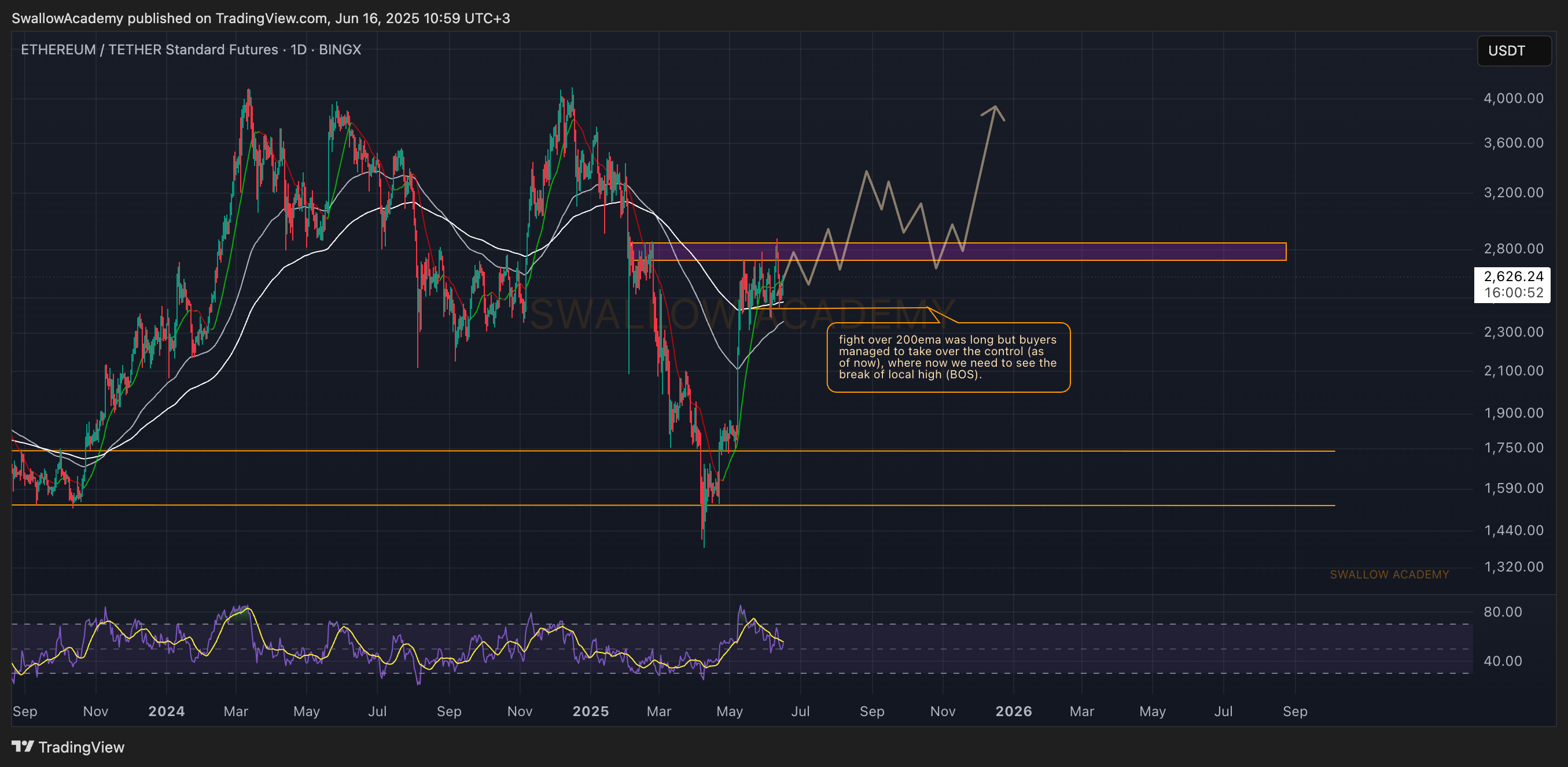Screen dimensions: 1568x767
Task: Click the 2,300.00 price axis label
Action: [x=1513, y=332]
